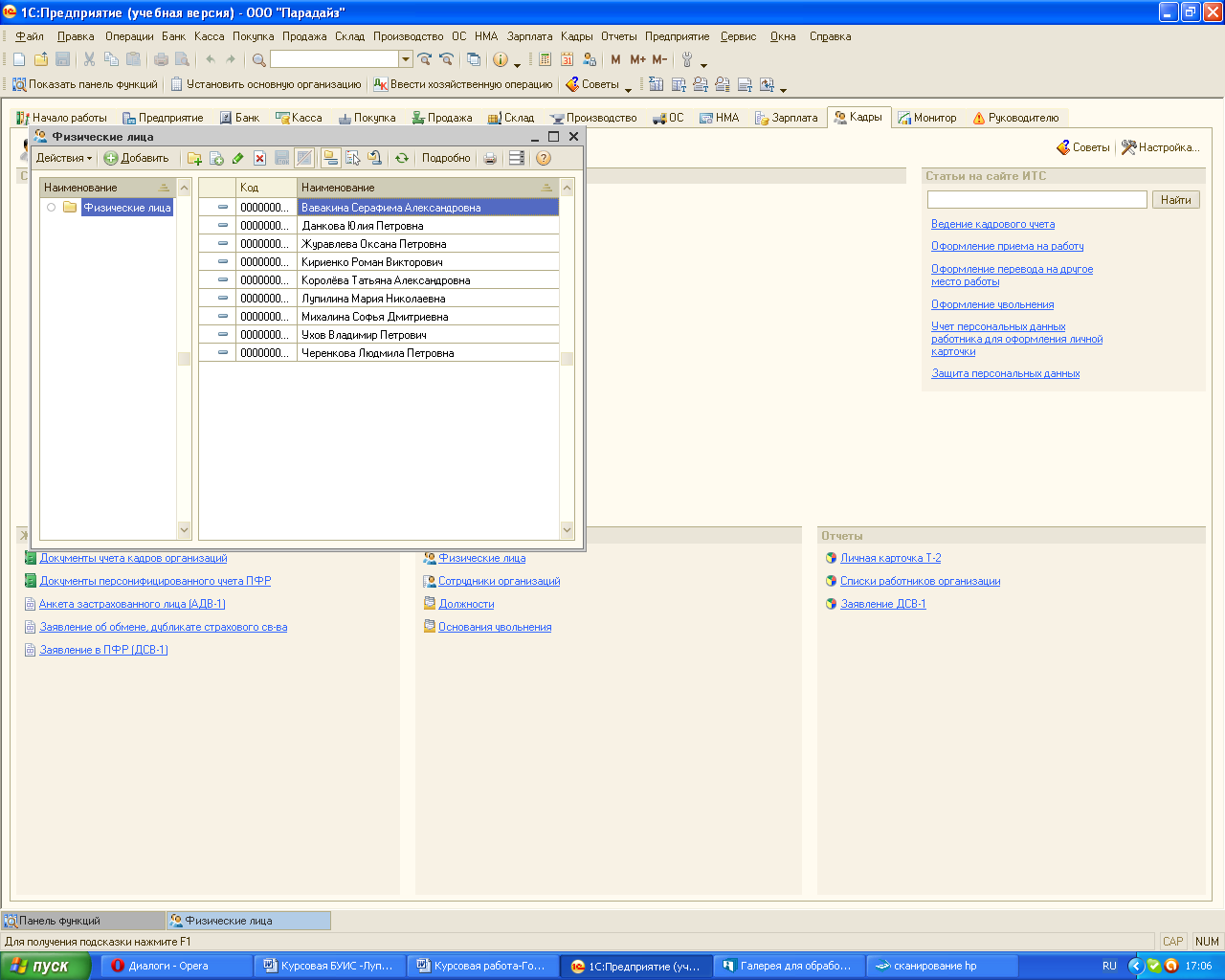The width and height of the screenshot is (1225, 980).
Task: Open the Действия dropdown menu
Action: pyautogui.click(x=64, y=159)
